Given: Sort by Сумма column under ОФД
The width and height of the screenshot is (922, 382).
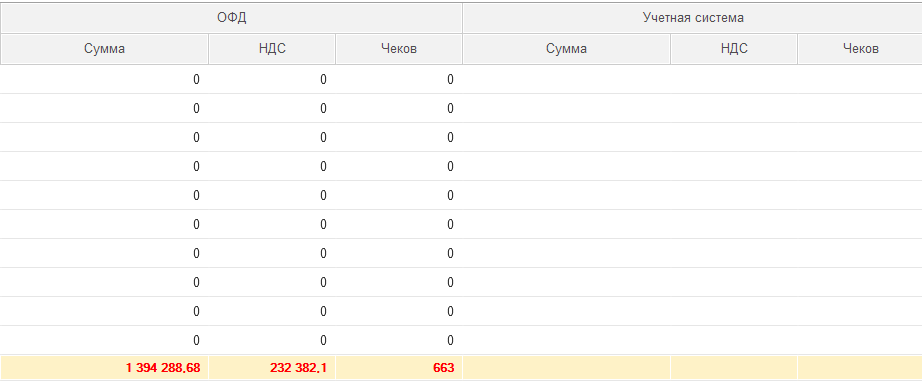Looking at the screenshot, I should (104, 49).
